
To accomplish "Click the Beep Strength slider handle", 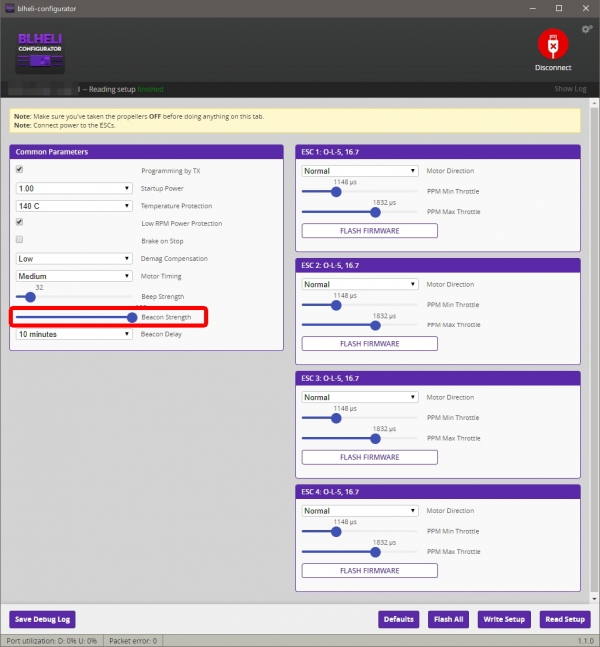I will point(30,297).
